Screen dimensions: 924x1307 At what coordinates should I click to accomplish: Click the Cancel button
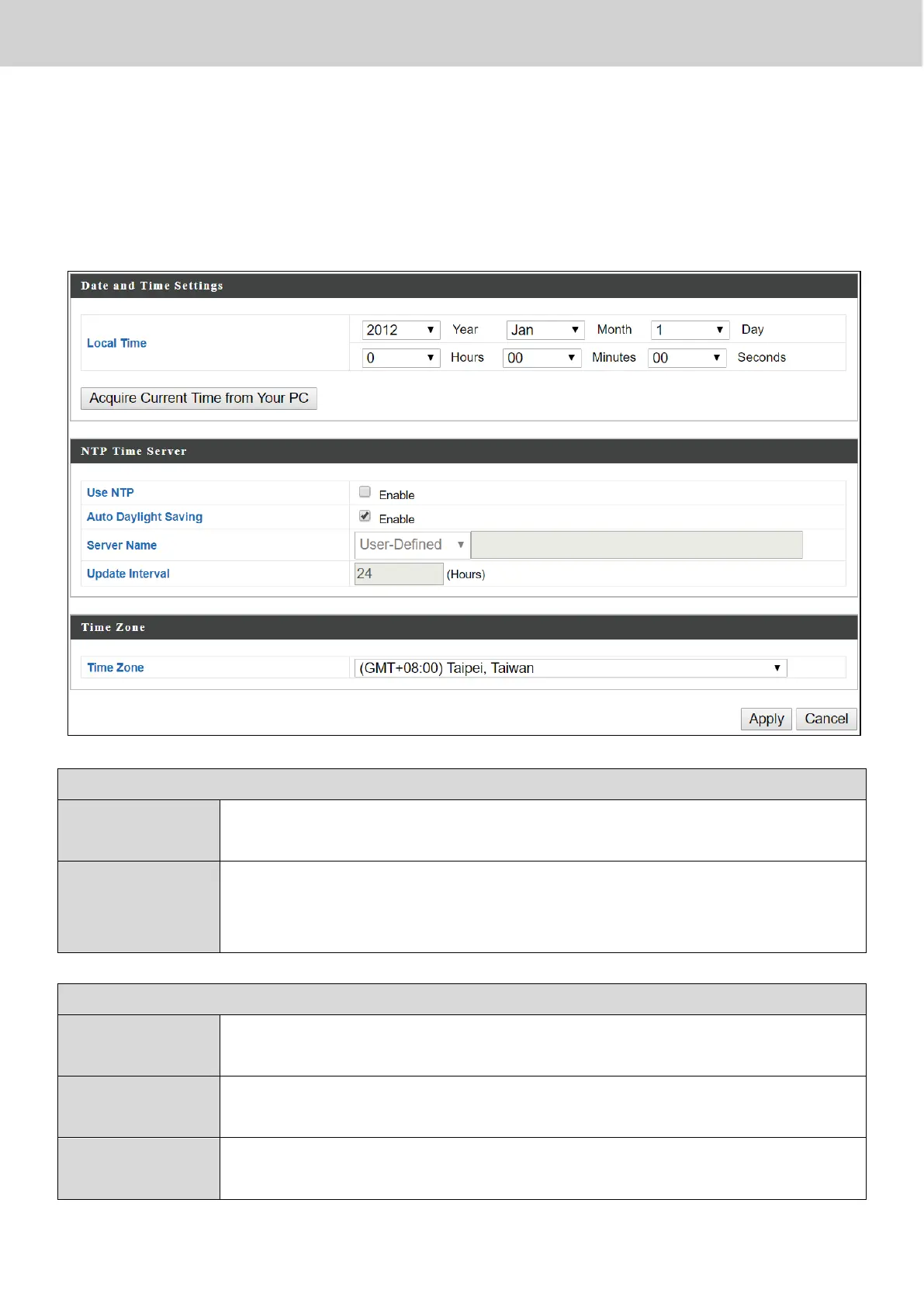pos(826,719)
